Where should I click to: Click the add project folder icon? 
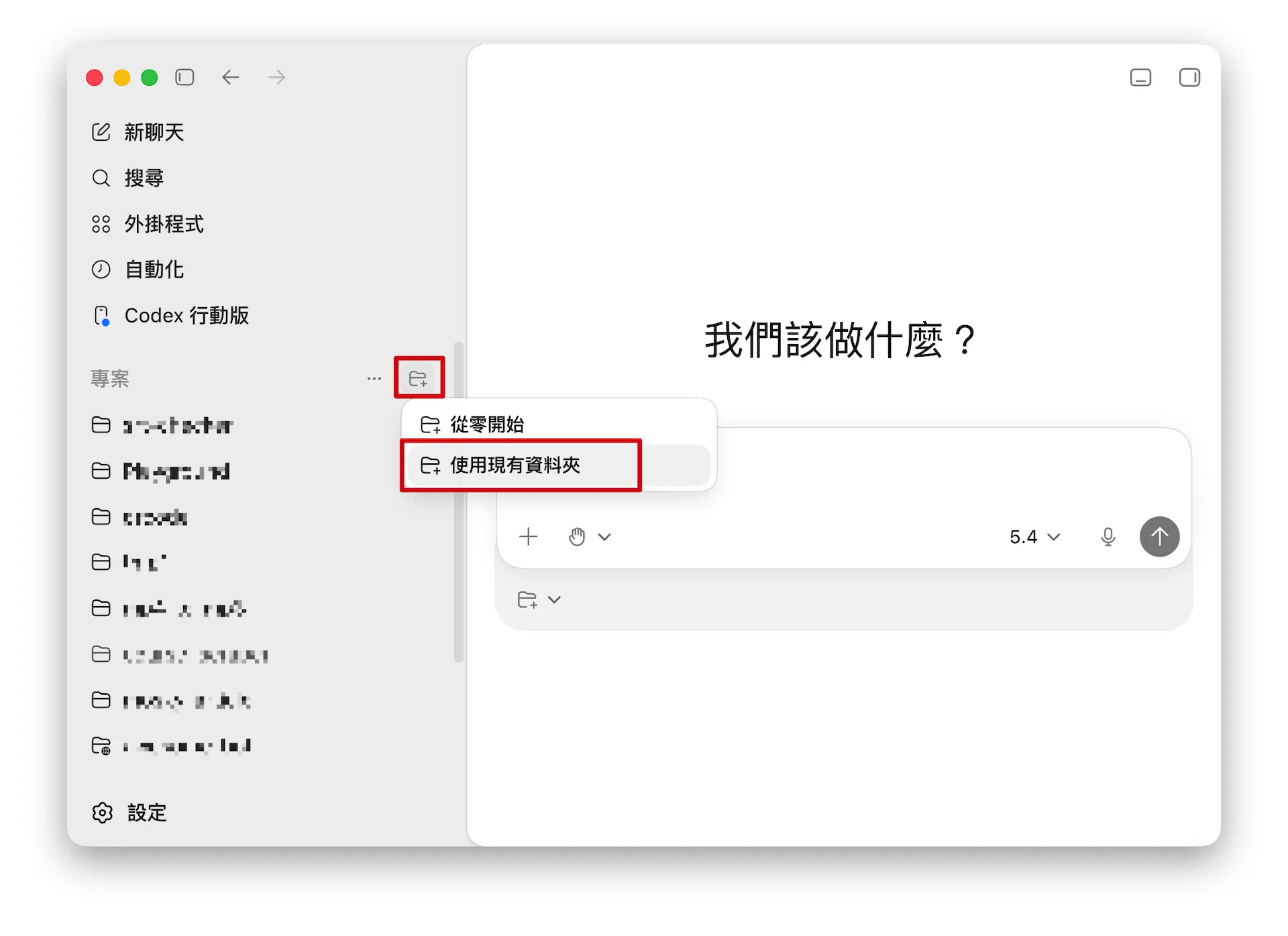tap(419, 379)
